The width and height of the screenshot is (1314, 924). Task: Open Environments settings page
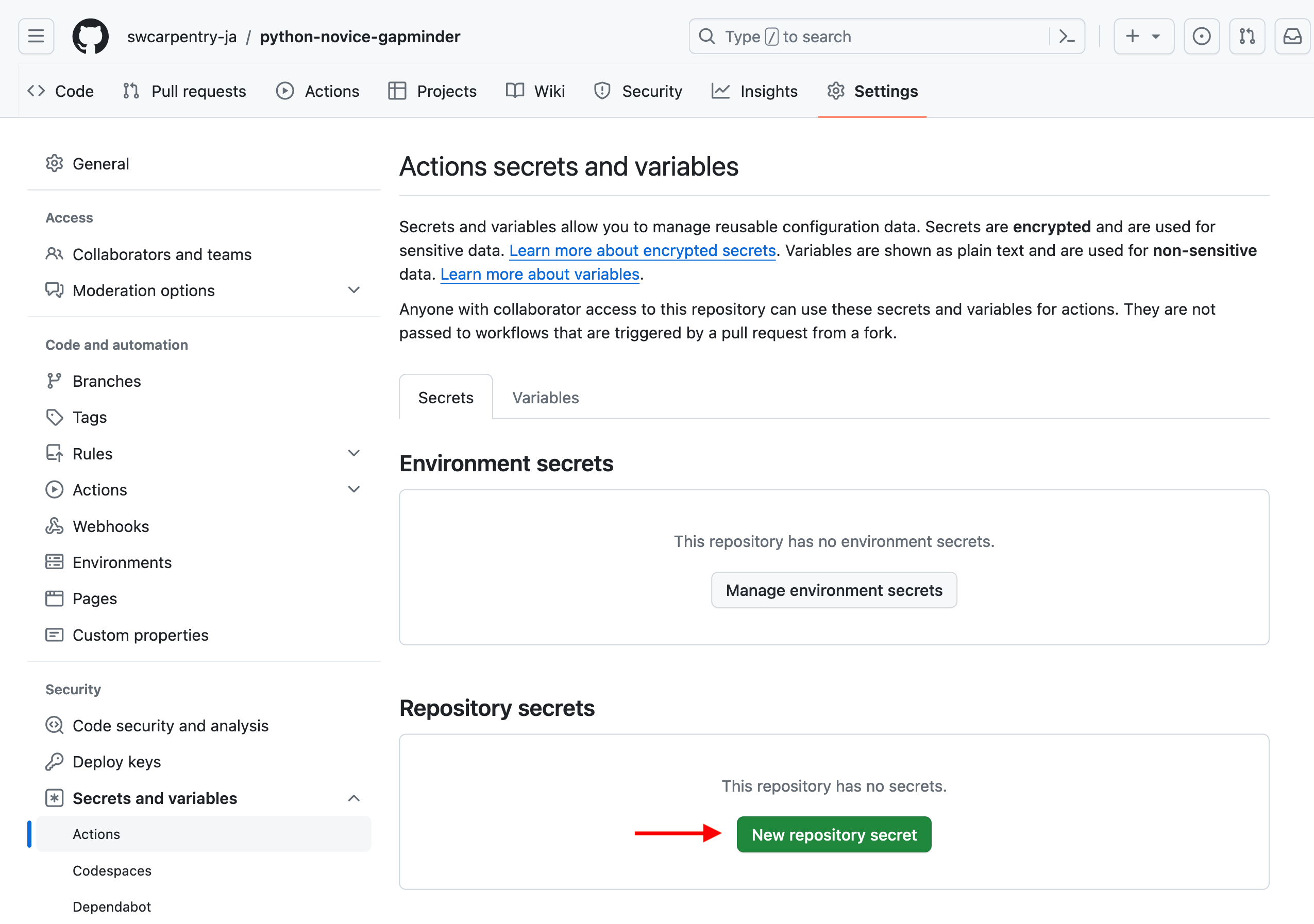pyautogui.click(x=204, y=562)
